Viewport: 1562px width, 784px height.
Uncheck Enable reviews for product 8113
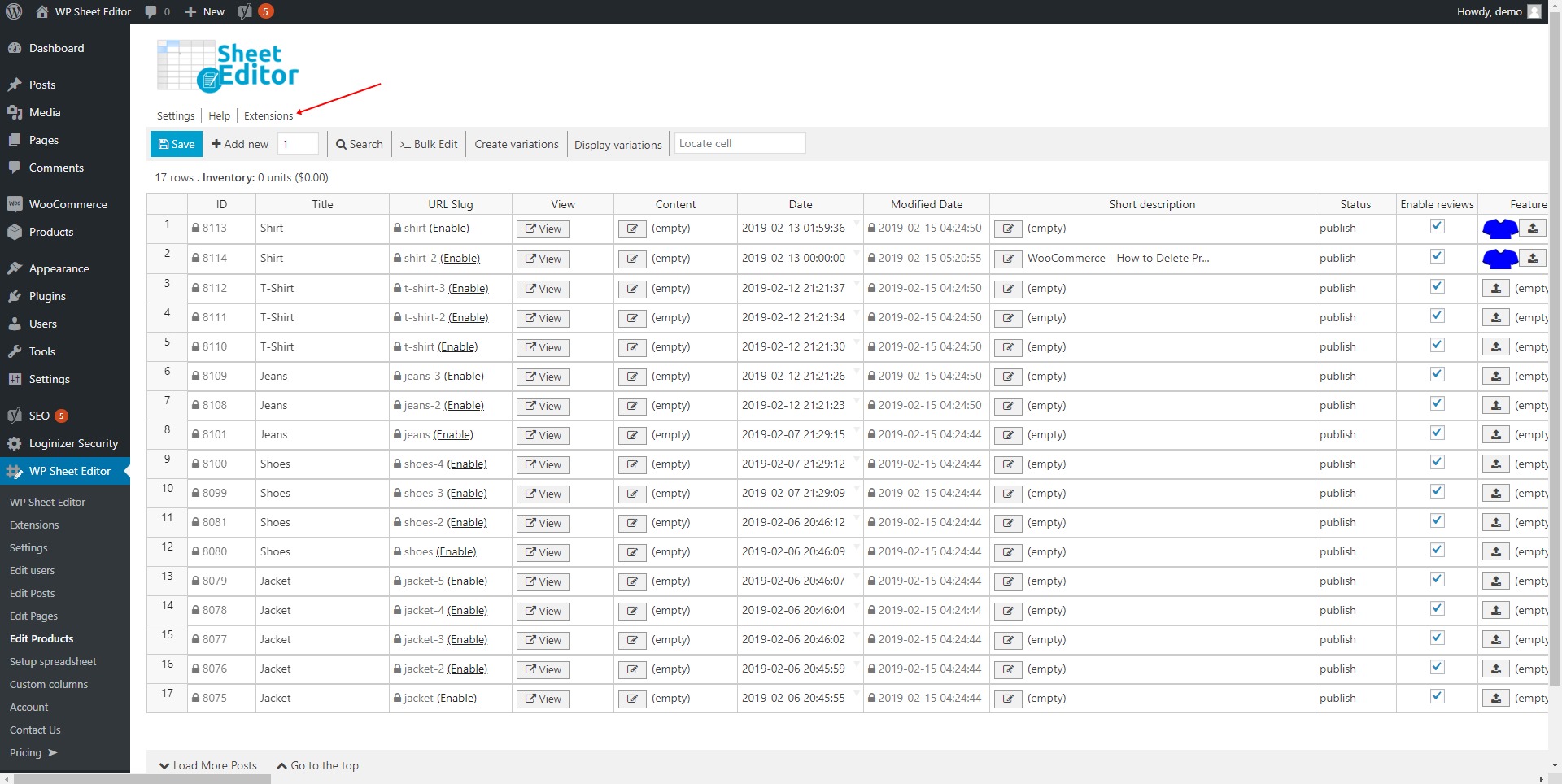click(x=1438, y=227)
